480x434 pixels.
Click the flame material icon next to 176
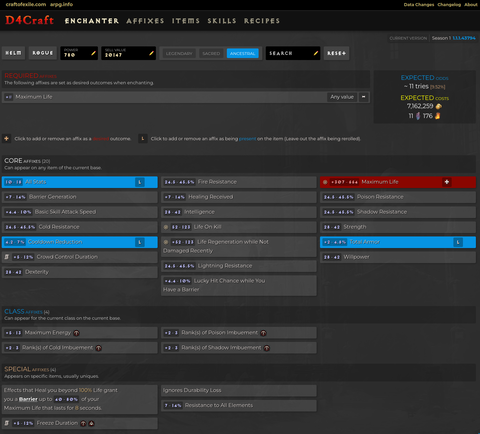pyautogui.click(x=437, y=116)
